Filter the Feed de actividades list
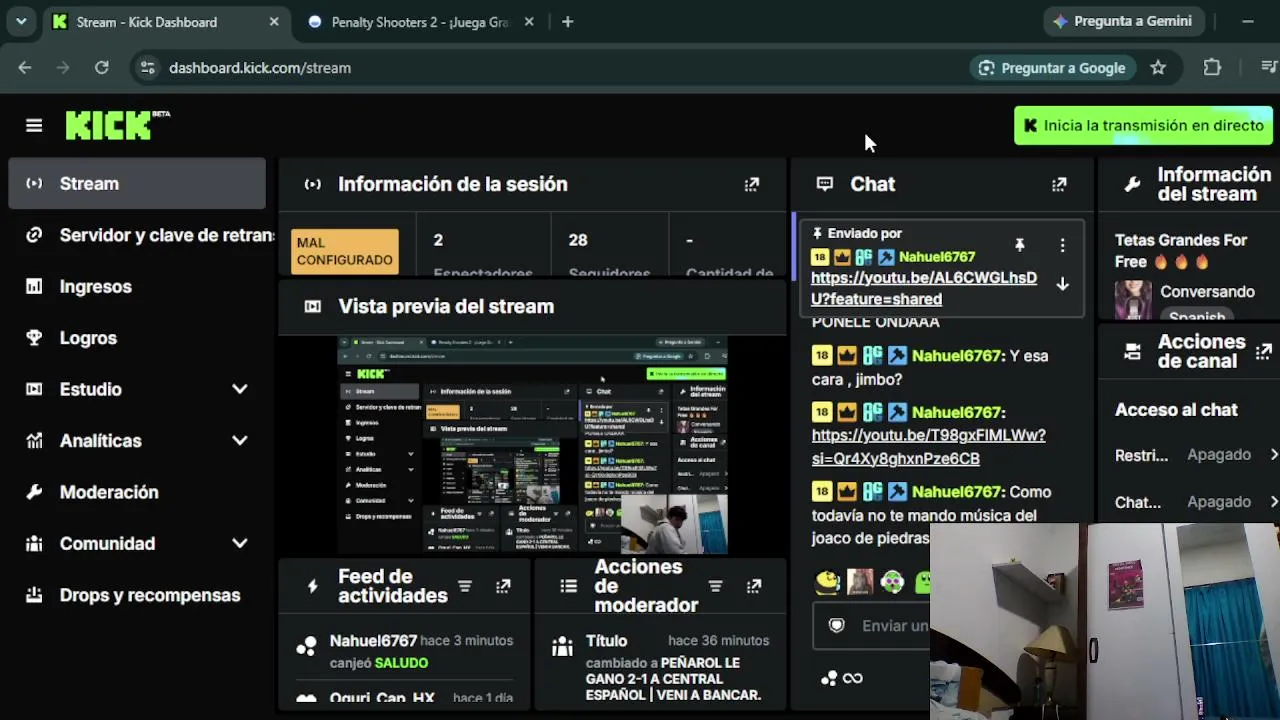Image resolution: width=1280 pixels, height=720 pixels. click(x=465, y=586)
